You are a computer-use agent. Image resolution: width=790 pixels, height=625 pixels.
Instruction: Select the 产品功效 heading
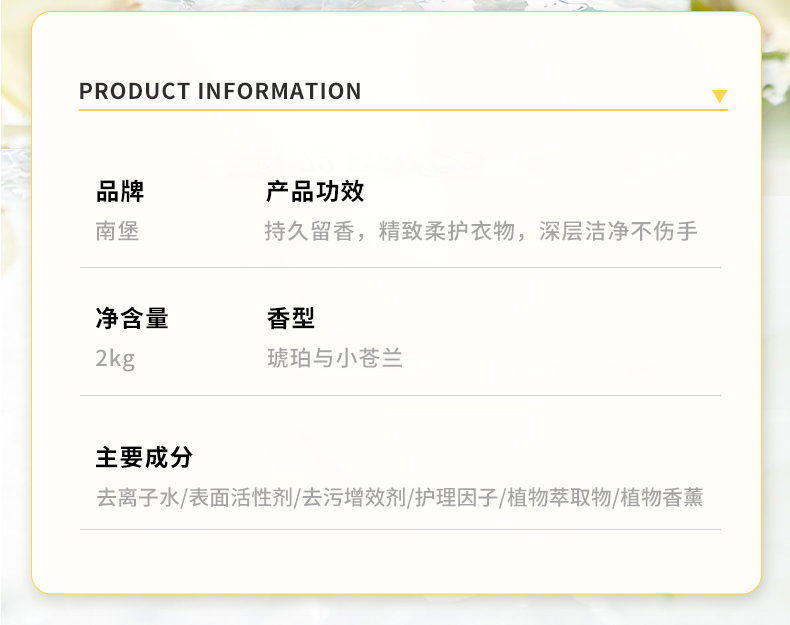click(315, 191)
